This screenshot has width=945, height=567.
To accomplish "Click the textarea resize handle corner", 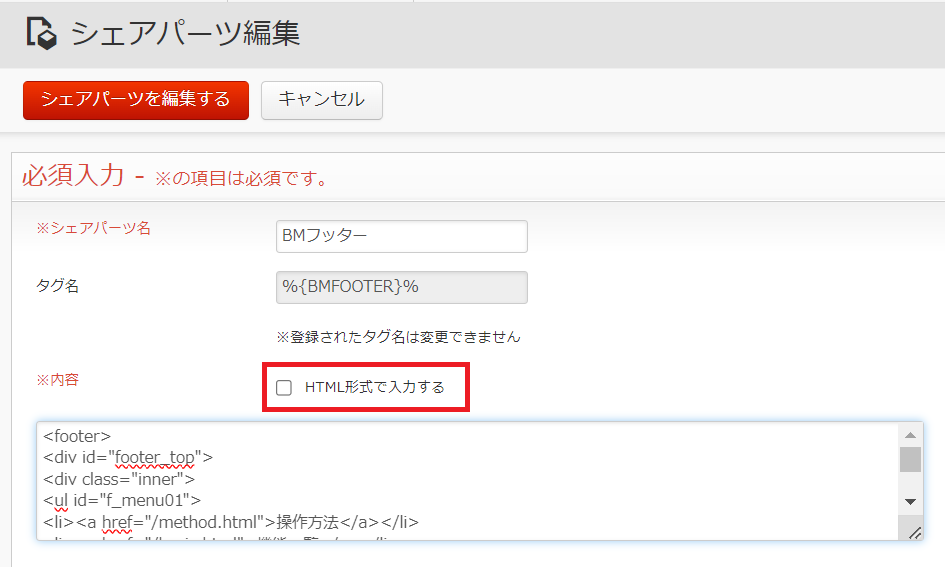I will [914, 533].
